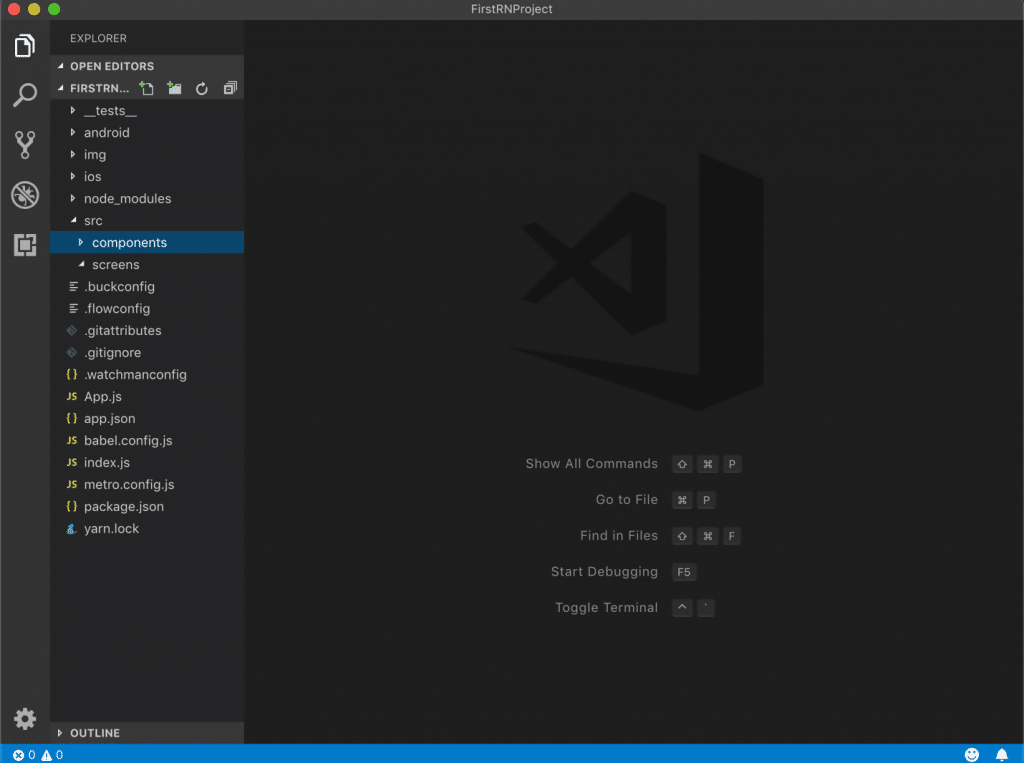Expand the android folder
The height and width of the screenshot is (763, 1024).
pos(106,133)
